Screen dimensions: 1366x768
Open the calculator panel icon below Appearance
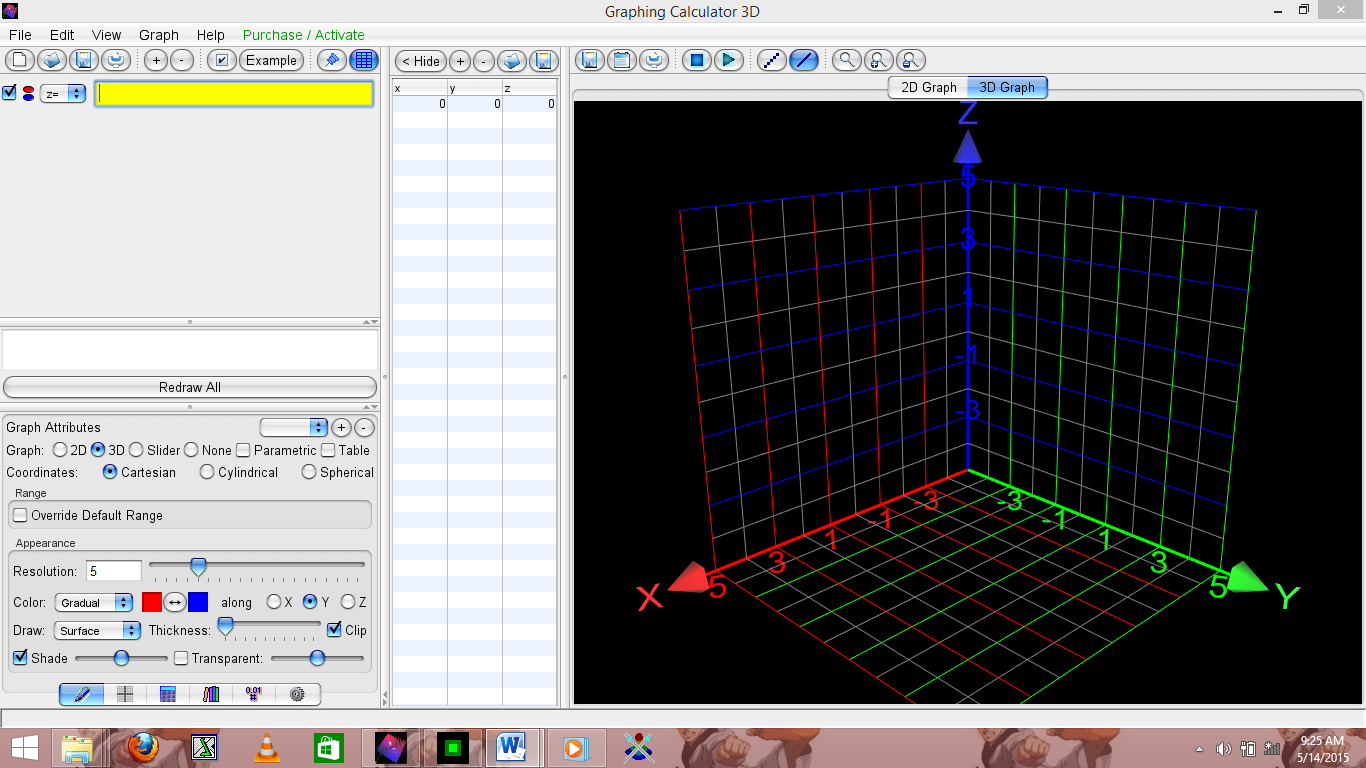coord(167,694)
